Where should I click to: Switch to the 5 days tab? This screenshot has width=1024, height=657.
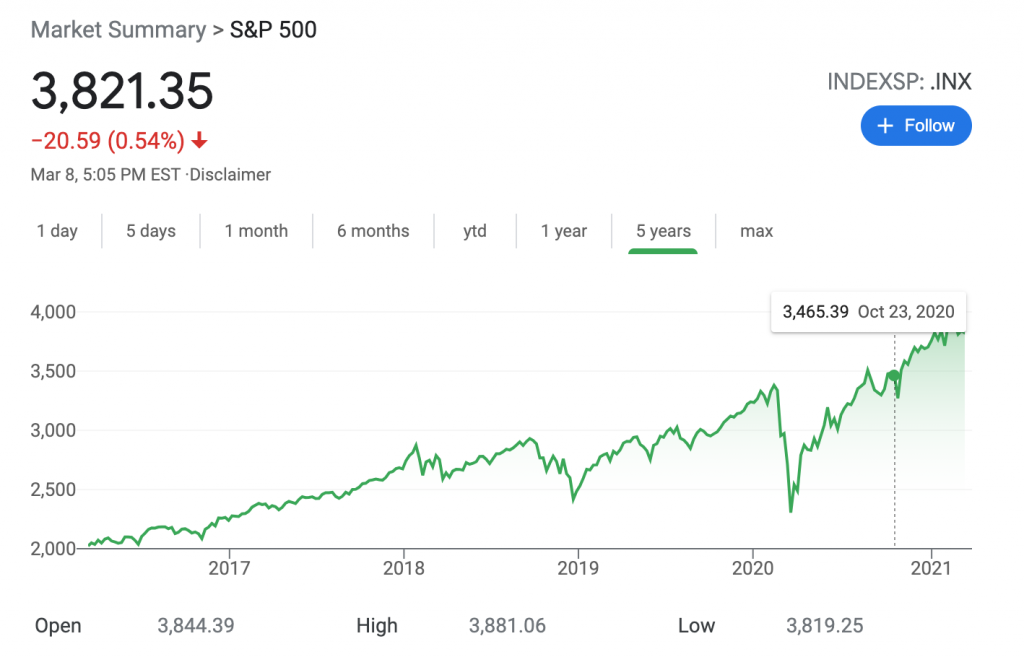click(x=151, y=231)
